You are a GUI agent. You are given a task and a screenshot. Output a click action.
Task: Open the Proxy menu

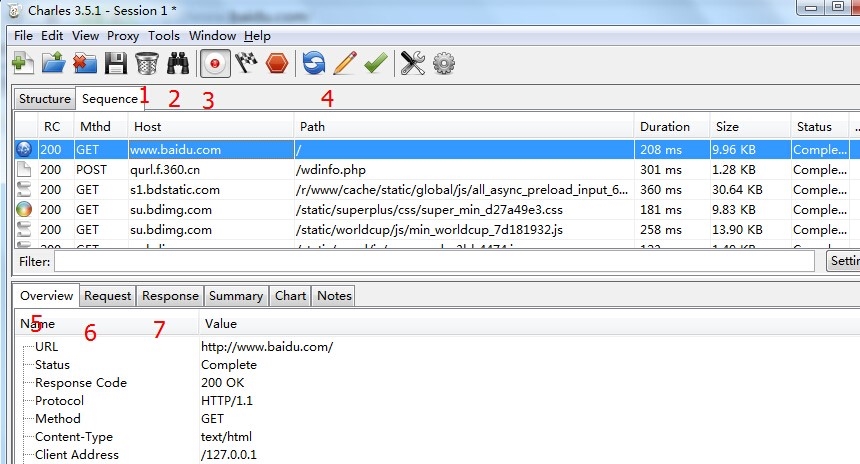click(123, 36)
